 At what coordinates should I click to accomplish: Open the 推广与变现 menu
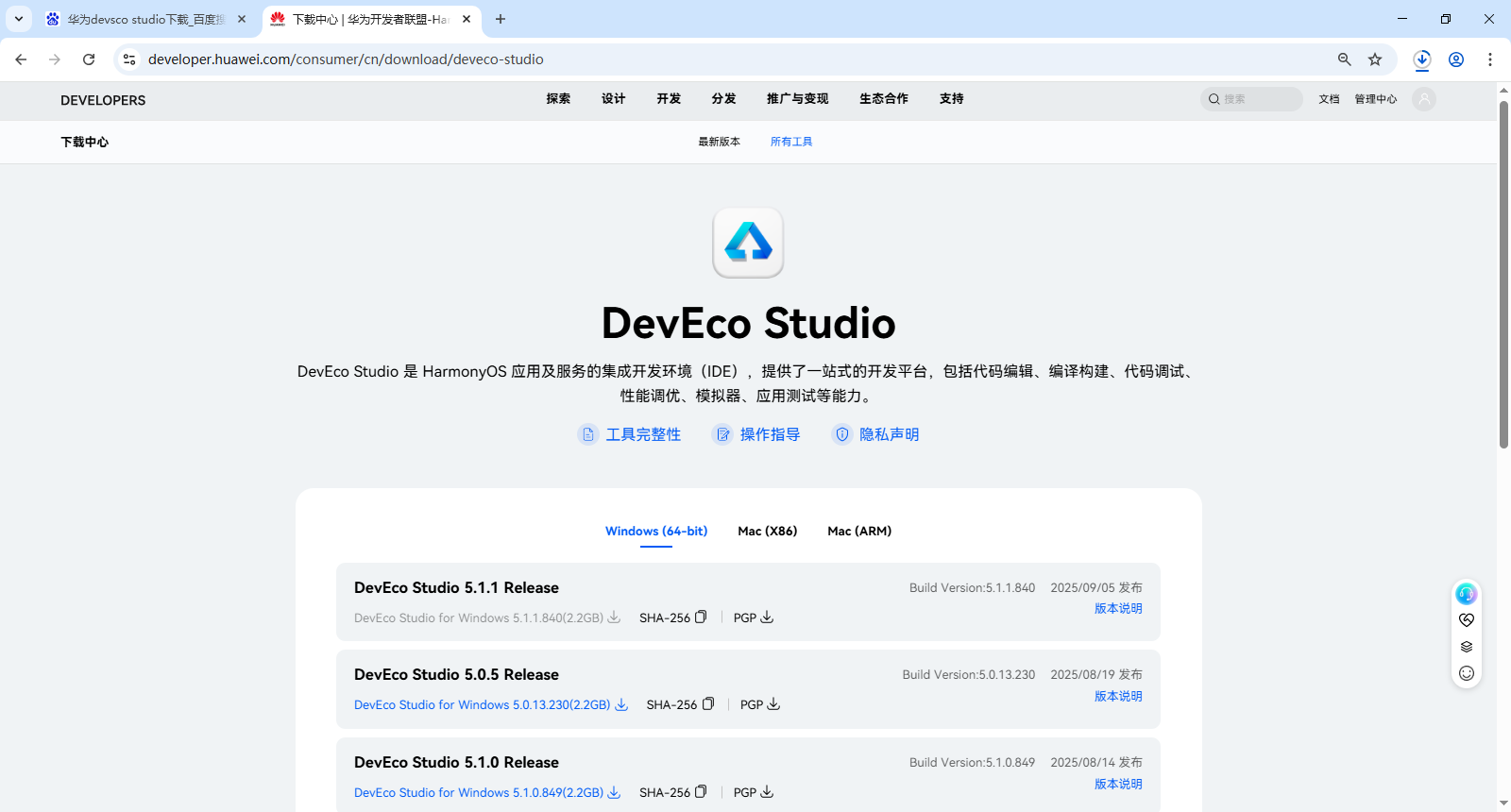(798, 99)
